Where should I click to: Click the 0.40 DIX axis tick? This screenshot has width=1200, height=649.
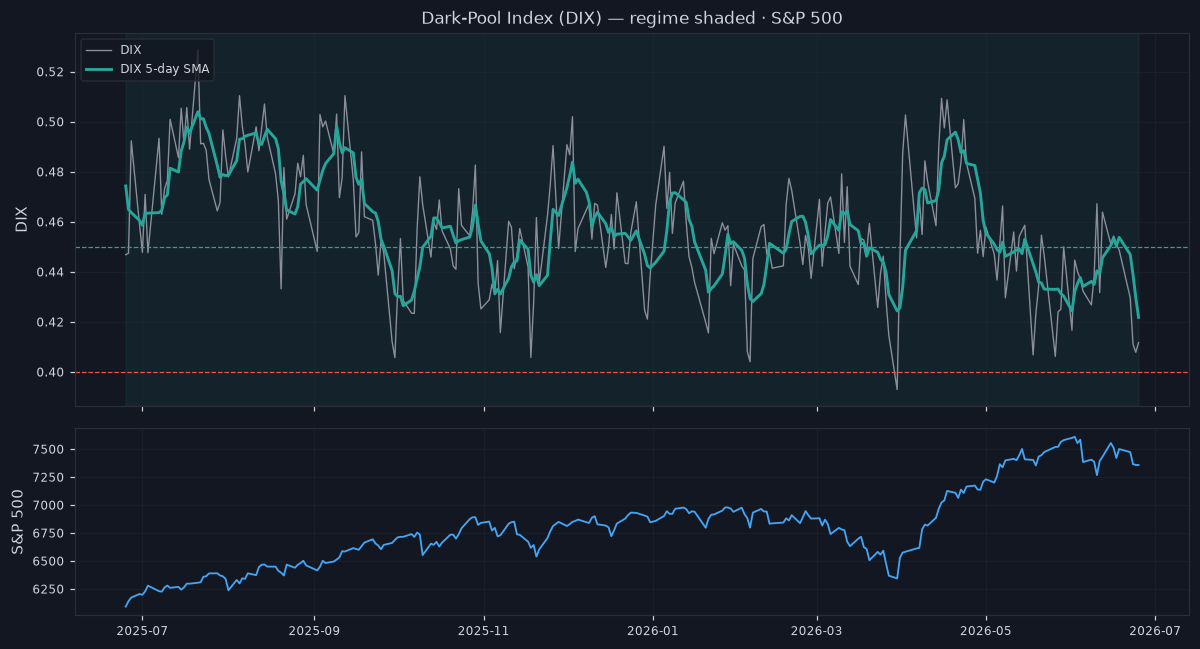(52, 373)
